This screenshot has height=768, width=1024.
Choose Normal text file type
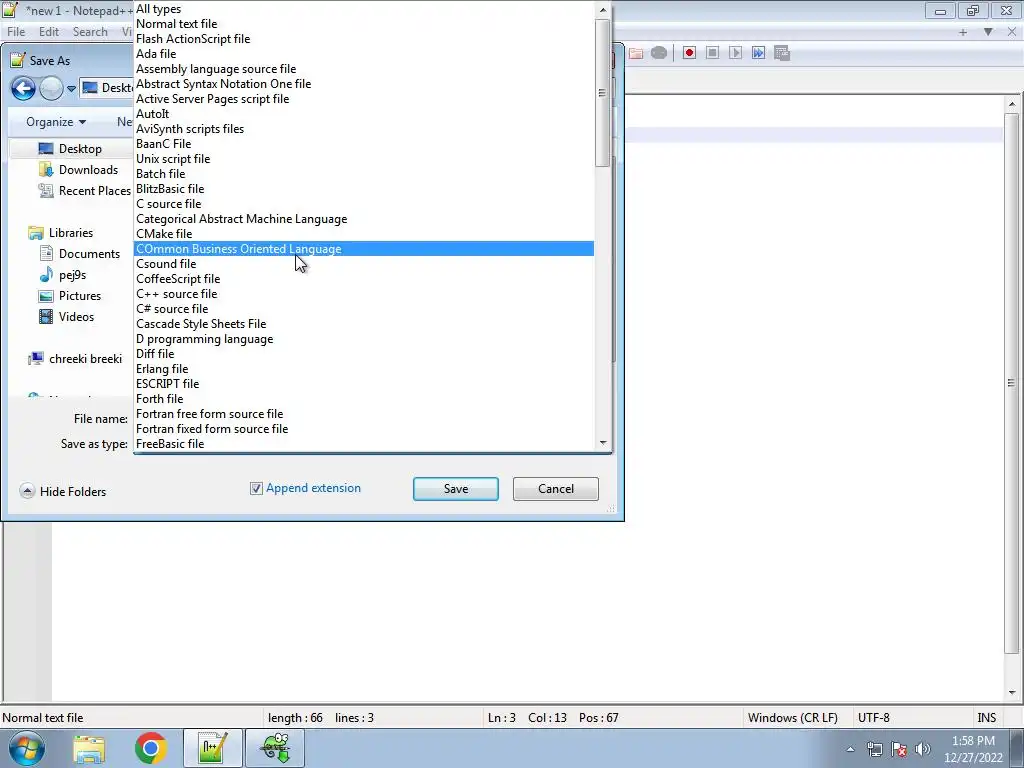tap(364, 24)
